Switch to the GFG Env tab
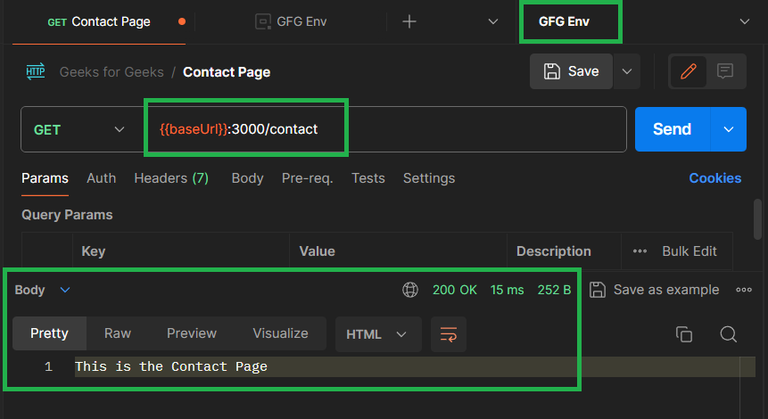The height and width of the screenshot is (419, 768). [291, 22]
